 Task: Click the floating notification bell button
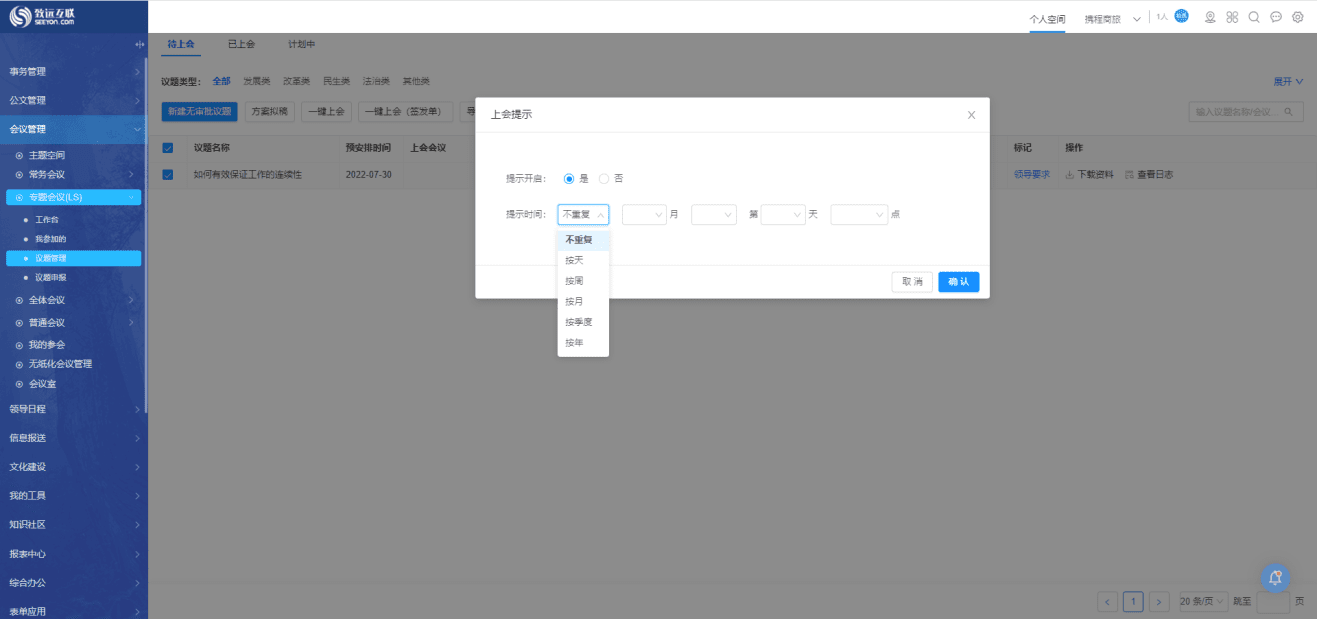(x=1275, y=577)
